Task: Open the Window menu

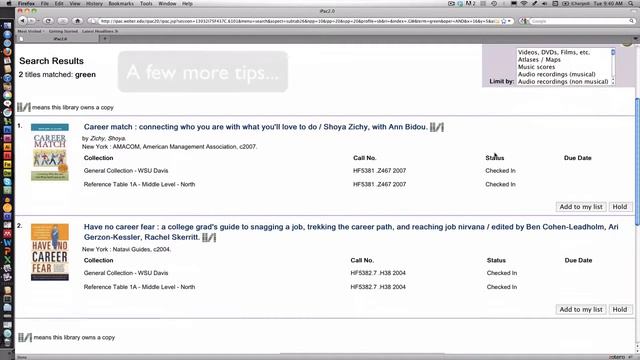Action: [x=167, y=3]
